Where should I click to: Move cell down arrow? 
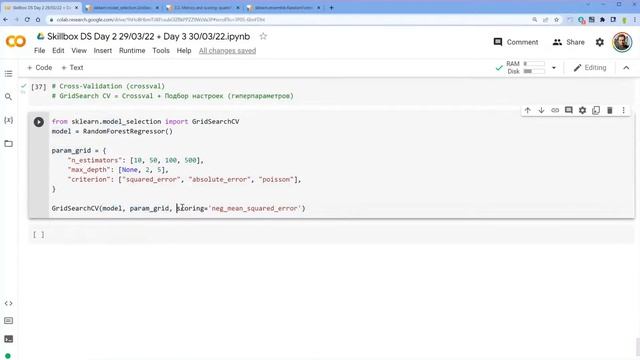[x=541, y=110]
